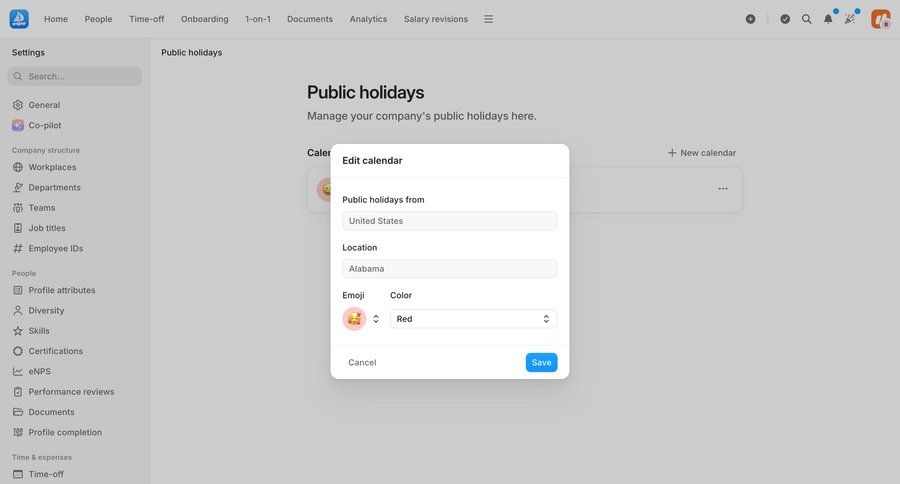Open Co-pilot settings
This screenshot has height=484, width=900.
pyautogui.click(x=45, y=125)
